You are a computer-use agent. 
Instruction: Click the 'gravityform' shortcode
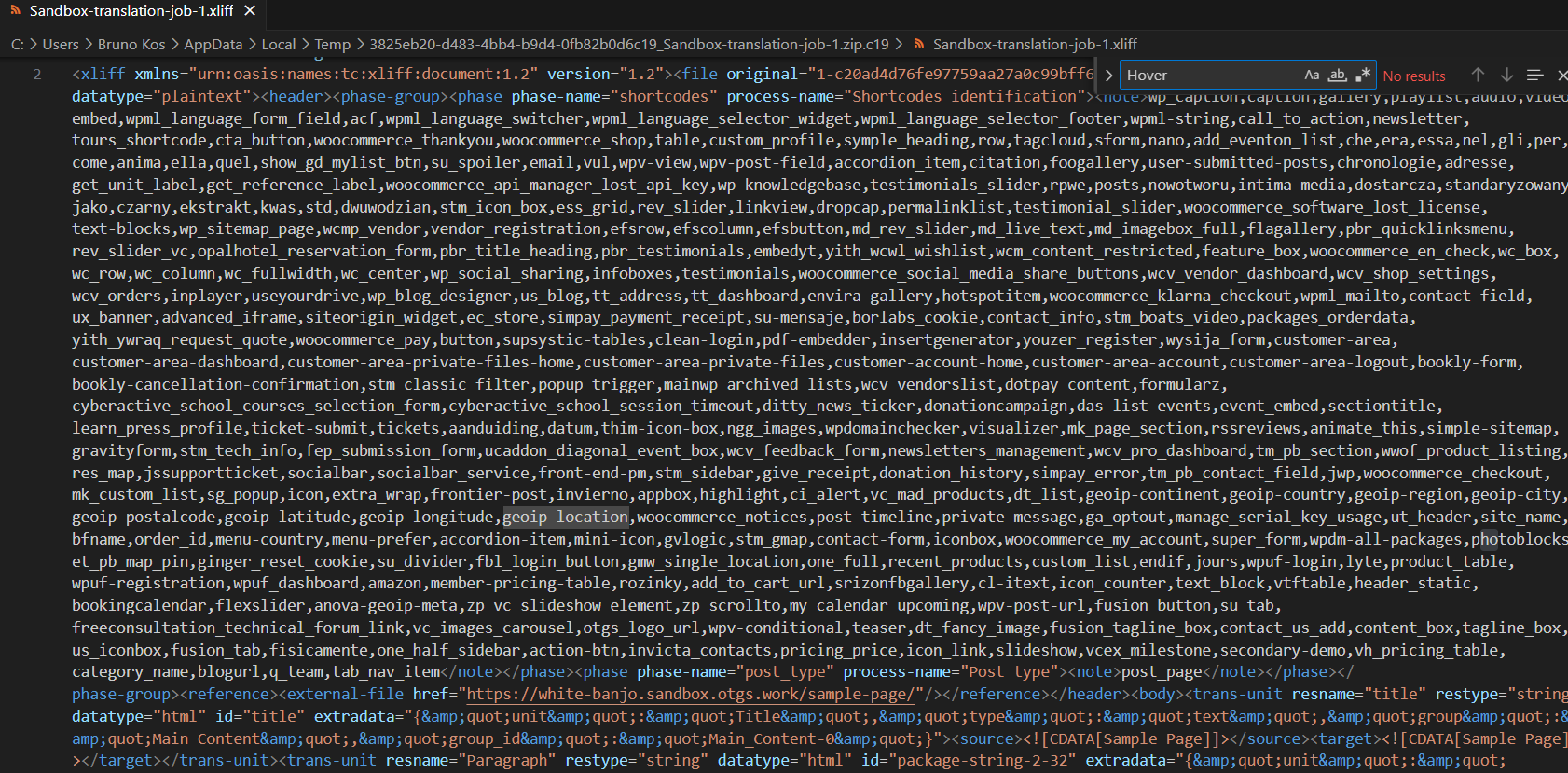[x=121, y=450]
